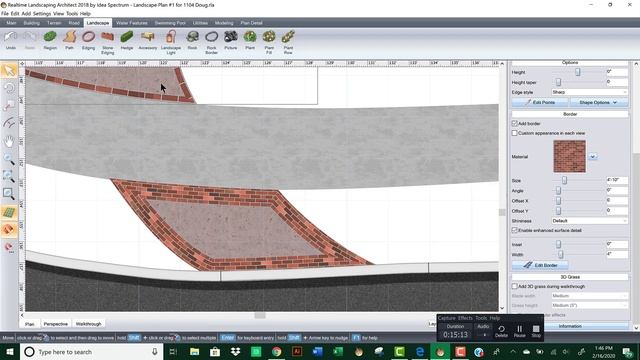Image resolution: width=640 pixels, height=360 pixels.
Task: Click the brick Material thumbnail
Action: coord(569,156)
